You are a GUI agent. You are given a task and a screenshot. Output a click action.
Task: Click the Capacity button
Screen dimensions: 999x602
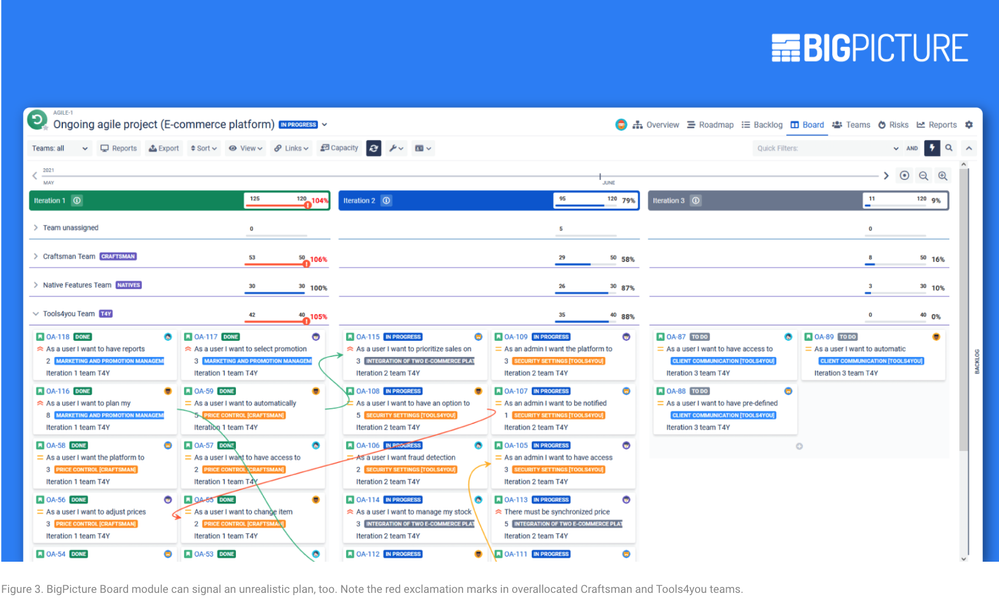339,148
